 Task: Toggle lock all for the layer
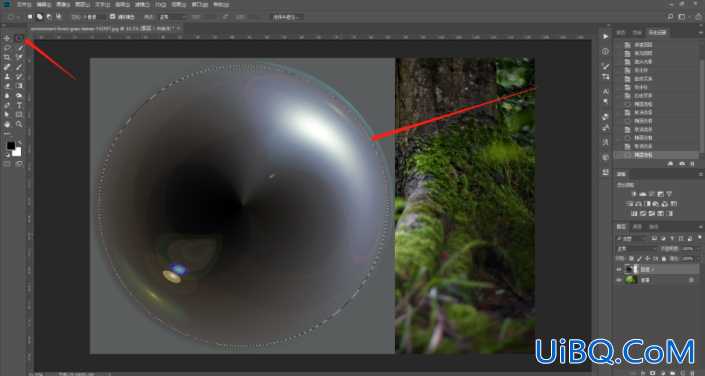pos(664,259)
